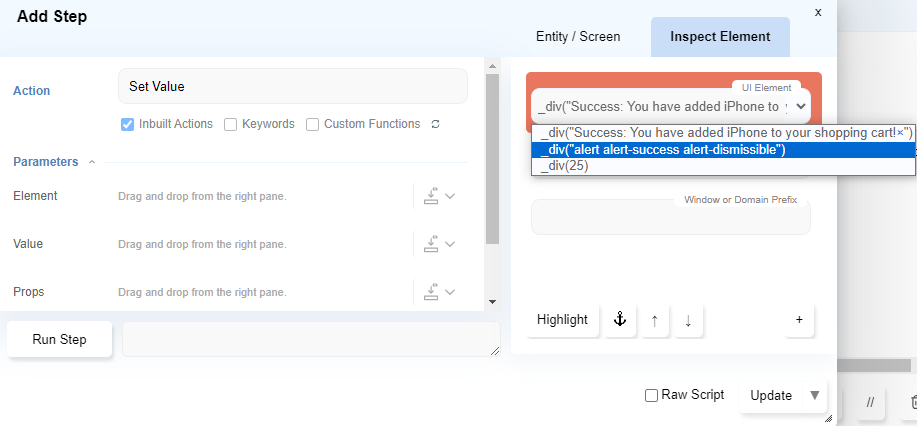The height and width of the screenshot is (426, 917).
Task: Select the Inspect Element tab
Action: point(720,37)
